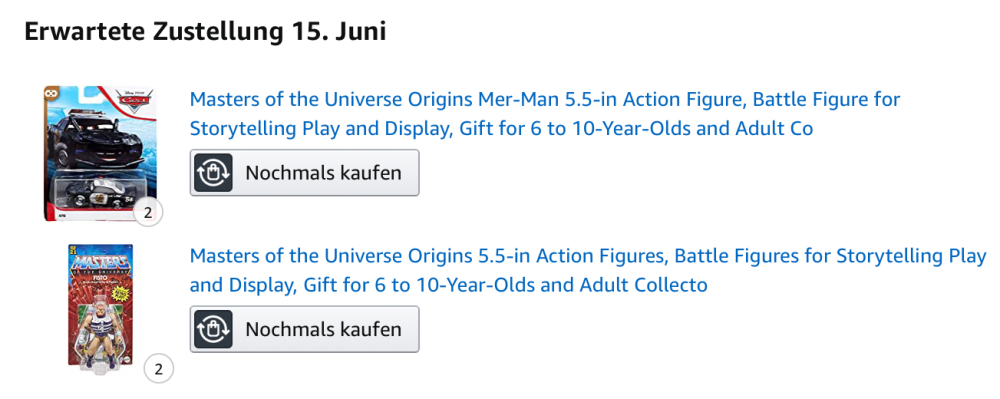Click quantity badge 2 on the Fisto image
The height and width of the screenshot is (399, 1000).
pyautogui.click(x=158, y=368)
